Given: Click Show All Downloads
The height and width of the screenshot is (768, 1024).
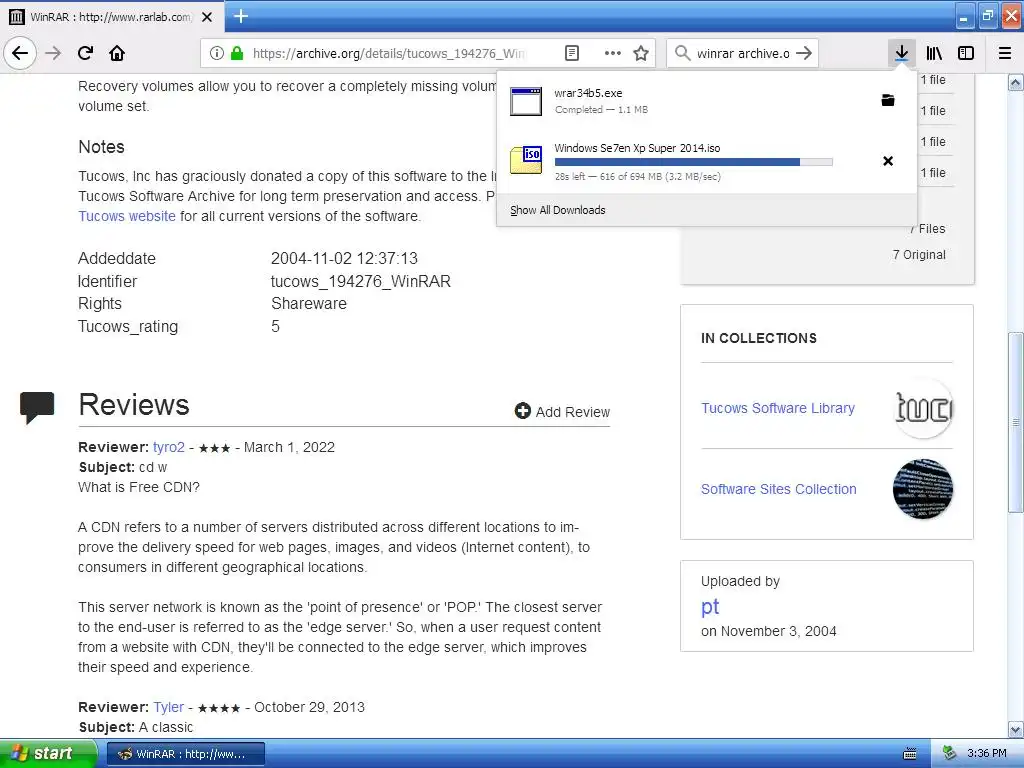Looking at the screenshot, I should pos(558,210).
